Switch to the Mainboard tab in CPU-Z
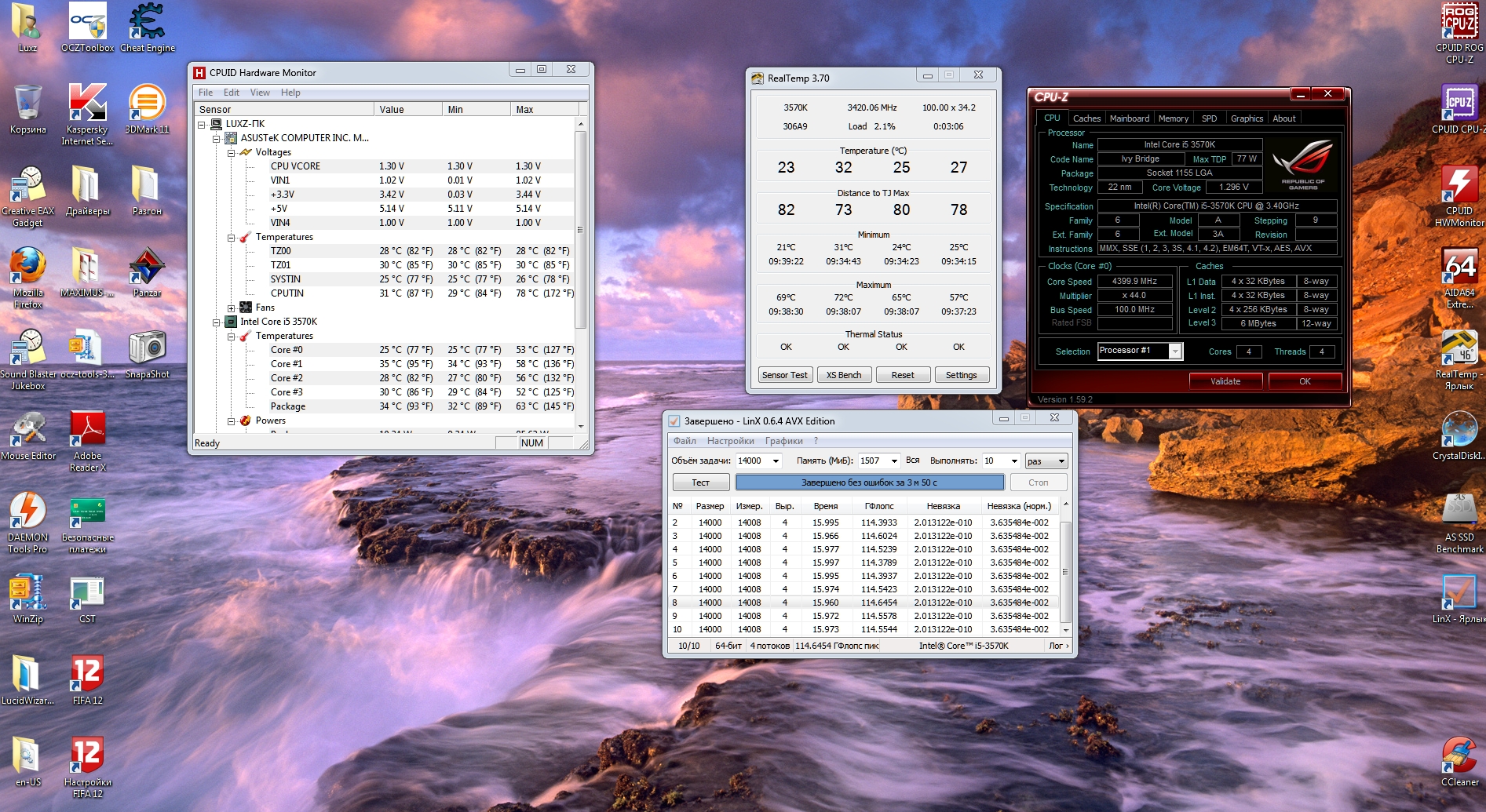Image resolution: width=1486 pixels, height=812 pixels. [x=1129, y=118]
